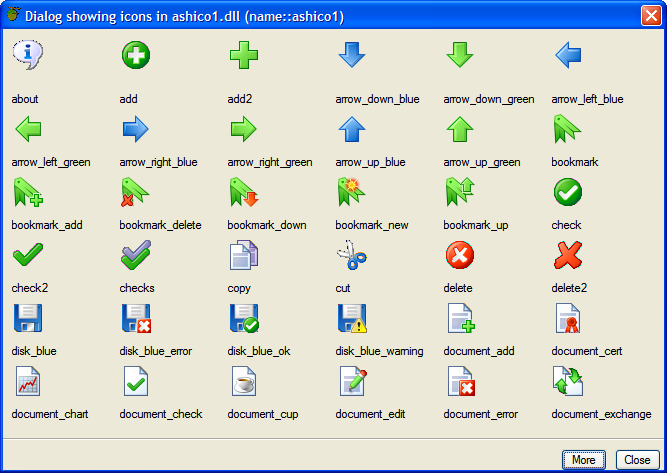667x473 pixels.
Task: Click the disk_blue_warning icon
Action: point(352,319)
